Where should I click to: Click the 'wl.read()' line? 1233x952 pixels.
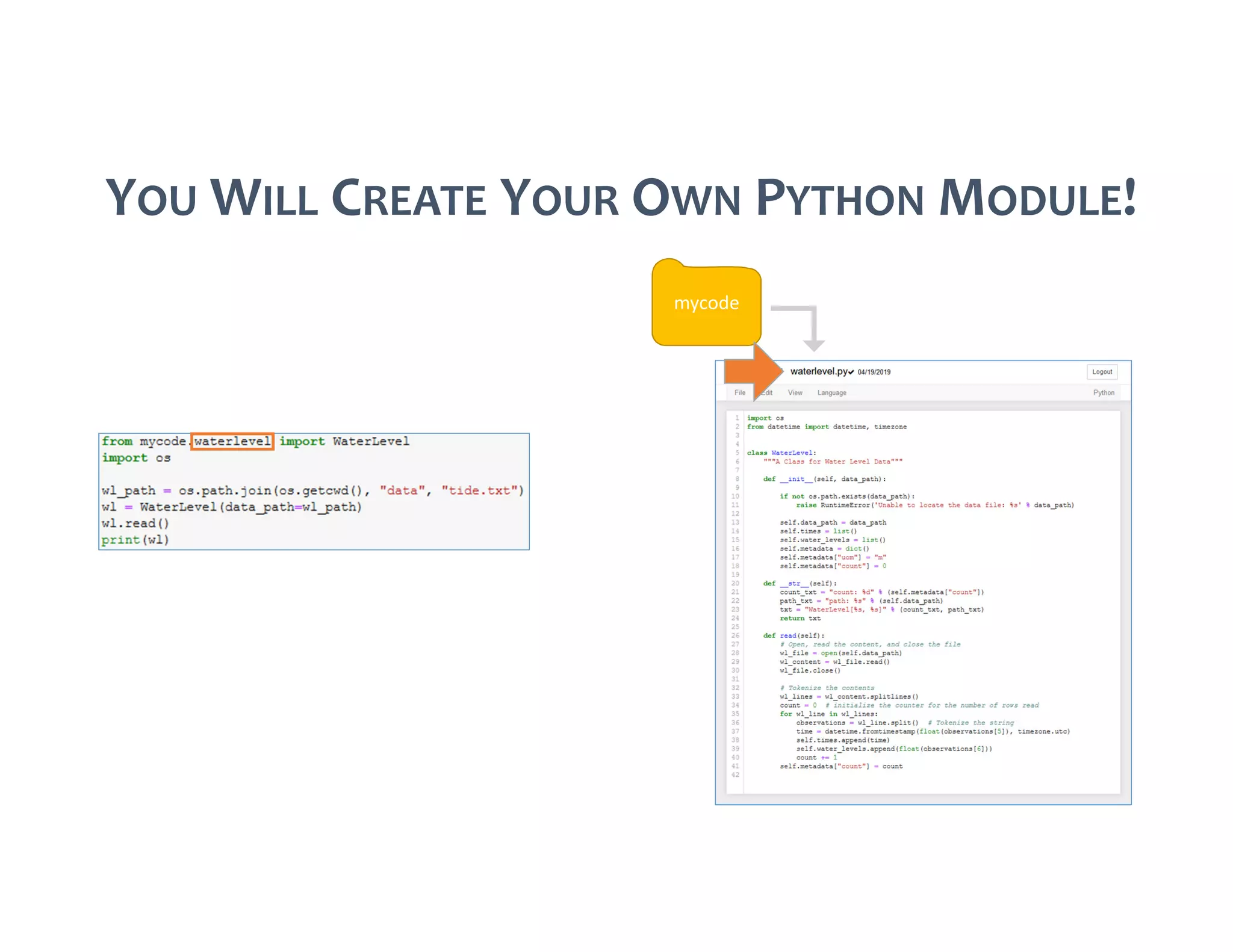(x=135, y=524)
